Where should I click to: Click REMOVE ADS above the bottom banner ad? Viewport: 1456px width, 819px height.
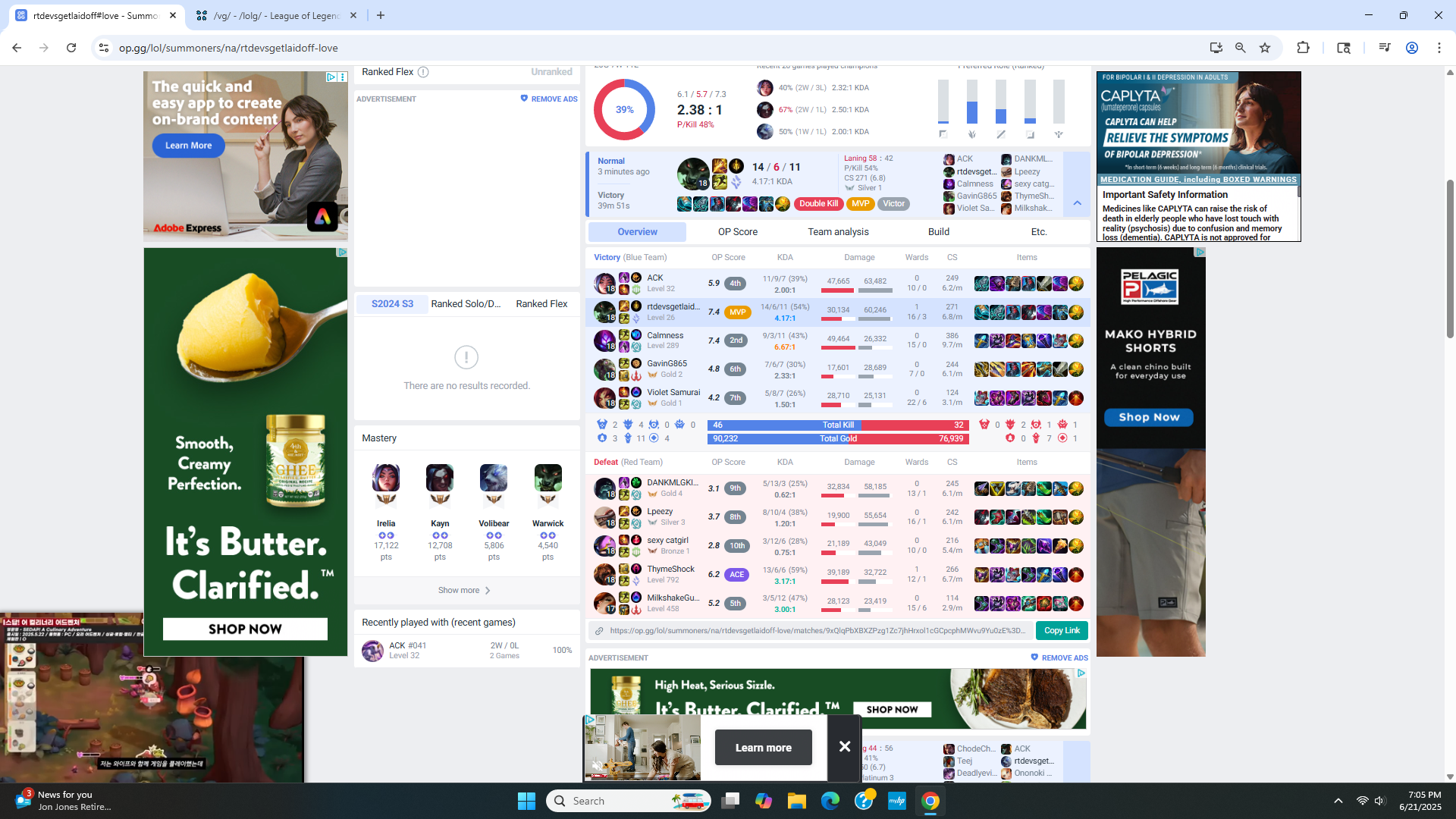click(x=1059, y=658)
